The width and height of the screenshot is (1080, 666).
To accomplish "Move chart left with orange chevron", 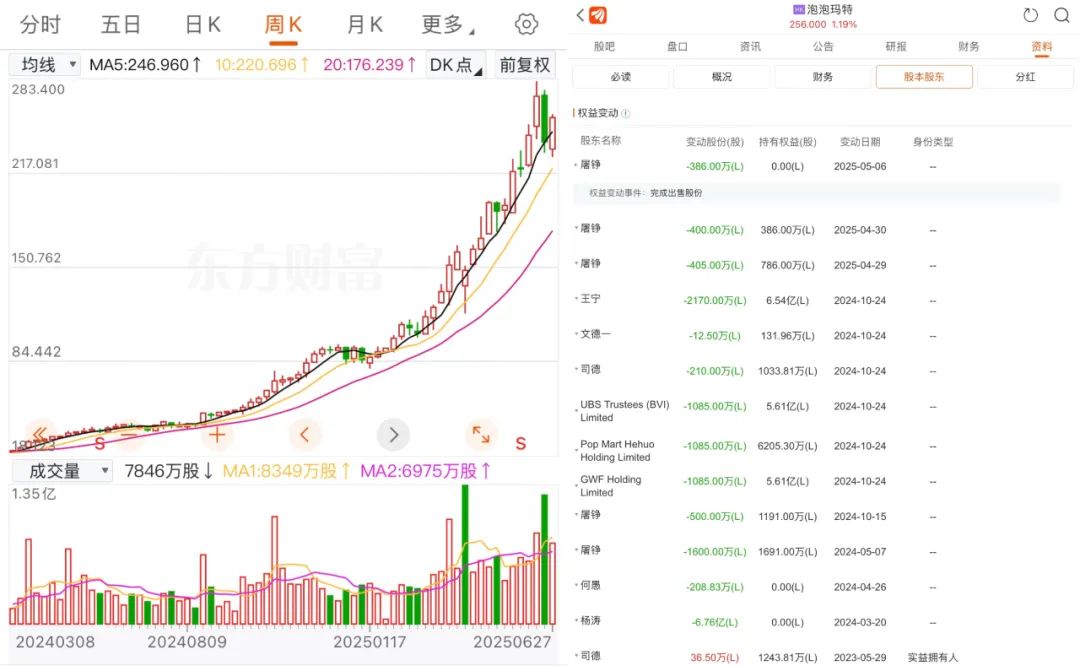I will pyautogui.click(x=305, y=435).
